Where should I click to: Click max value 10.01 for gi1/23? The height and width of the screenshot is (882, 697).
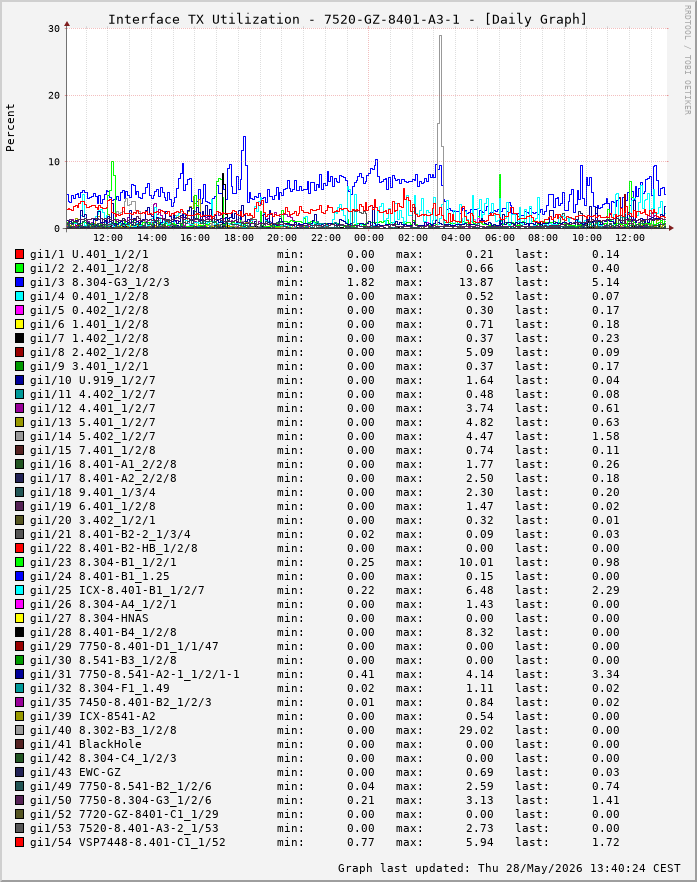coord(476,562)
